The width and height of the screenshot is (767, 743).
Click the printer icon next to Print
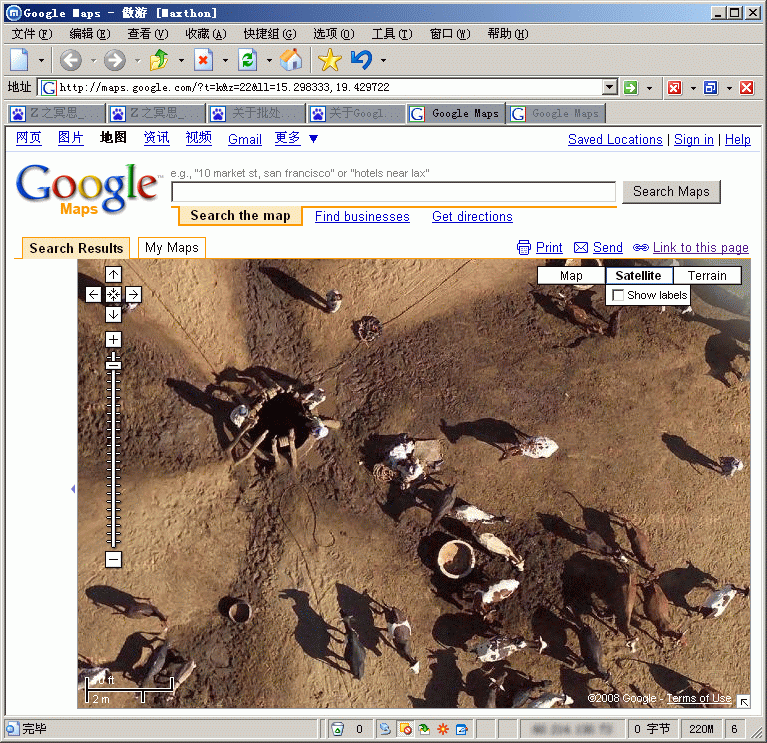523,248
